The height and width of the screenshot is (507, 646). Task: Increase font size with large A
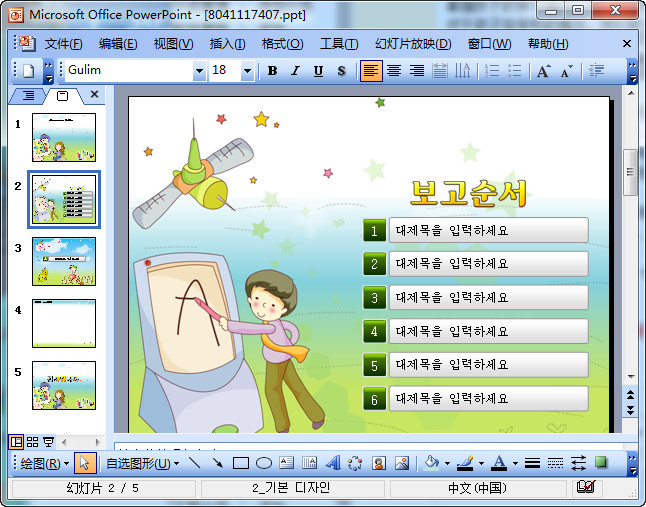(x=543, y=71)
